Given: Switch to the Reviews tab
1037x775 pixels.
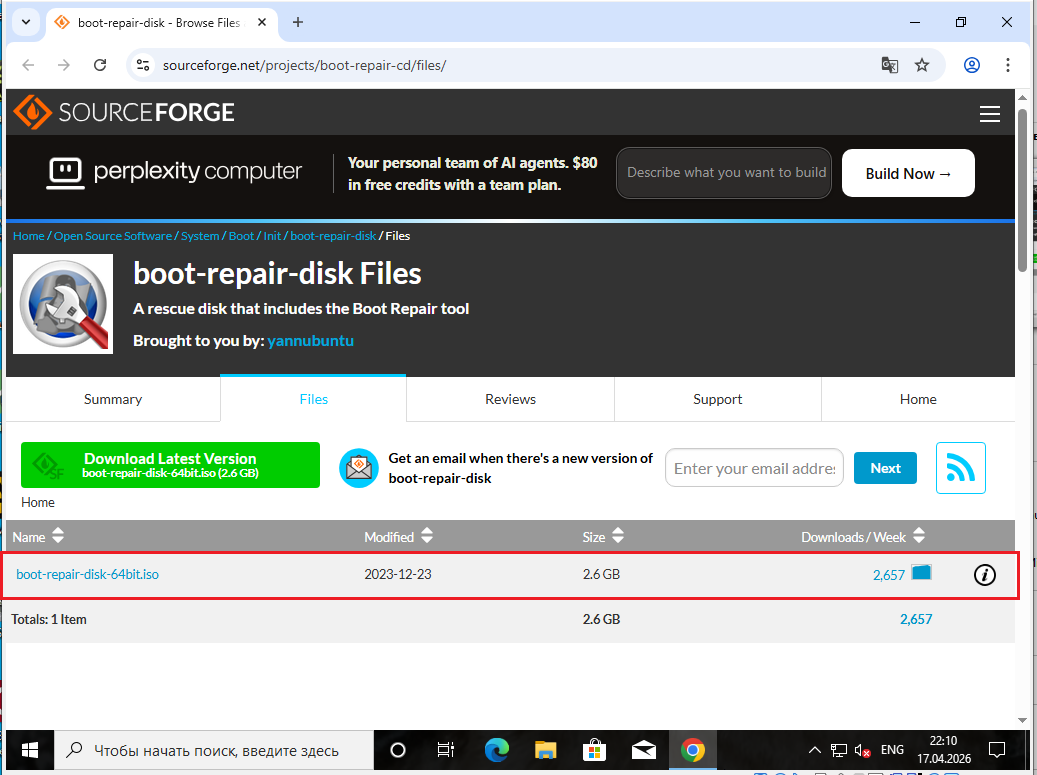Looking at the screenshot, I should [510, 398].
